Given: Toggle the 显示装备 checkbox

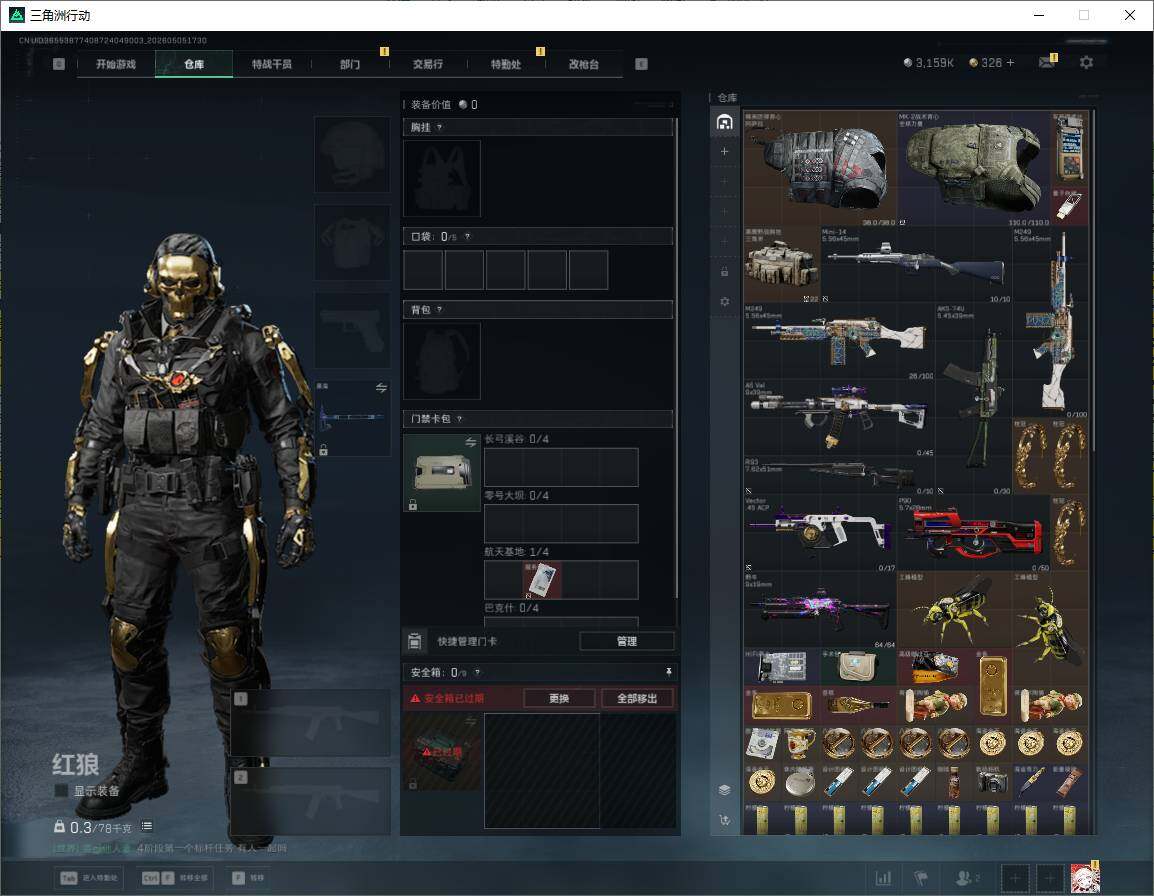Looking at the screenshot, I should pyautogui.click(x=61, y=791).
